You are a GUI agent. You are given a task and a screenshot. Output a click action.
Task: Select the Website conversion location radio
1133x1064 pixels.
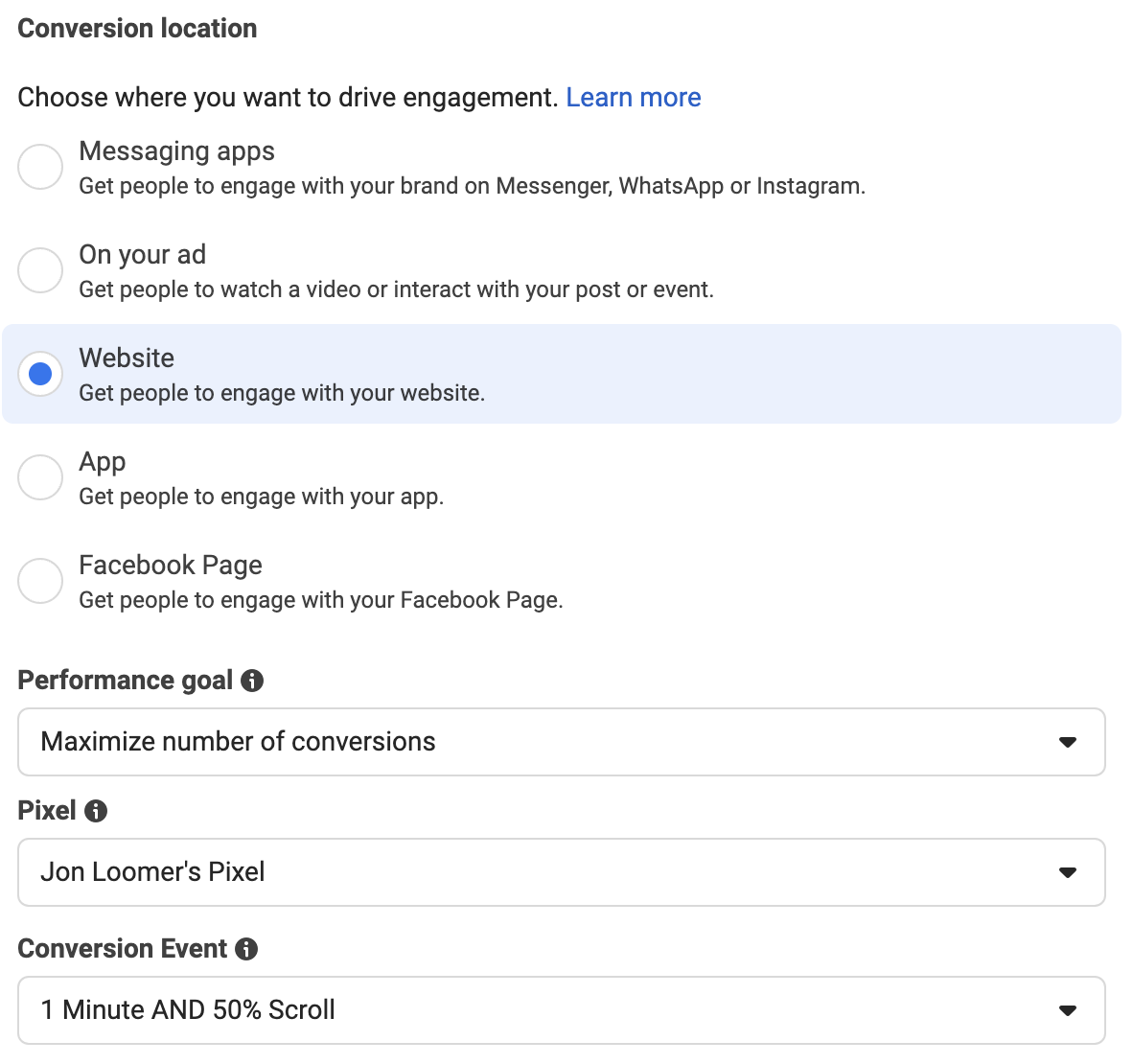(x=40, y=374)
